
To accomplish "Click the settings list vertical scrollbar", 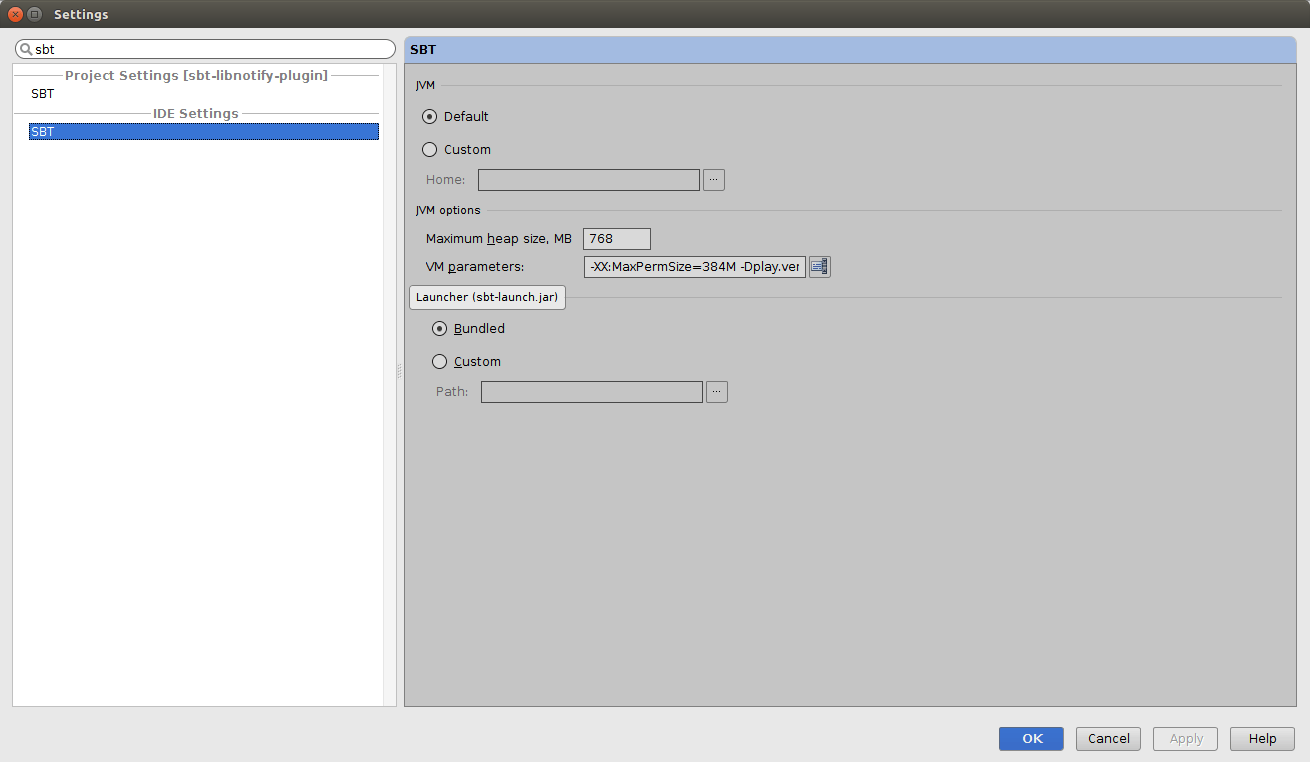I will [x=390, y=385].
